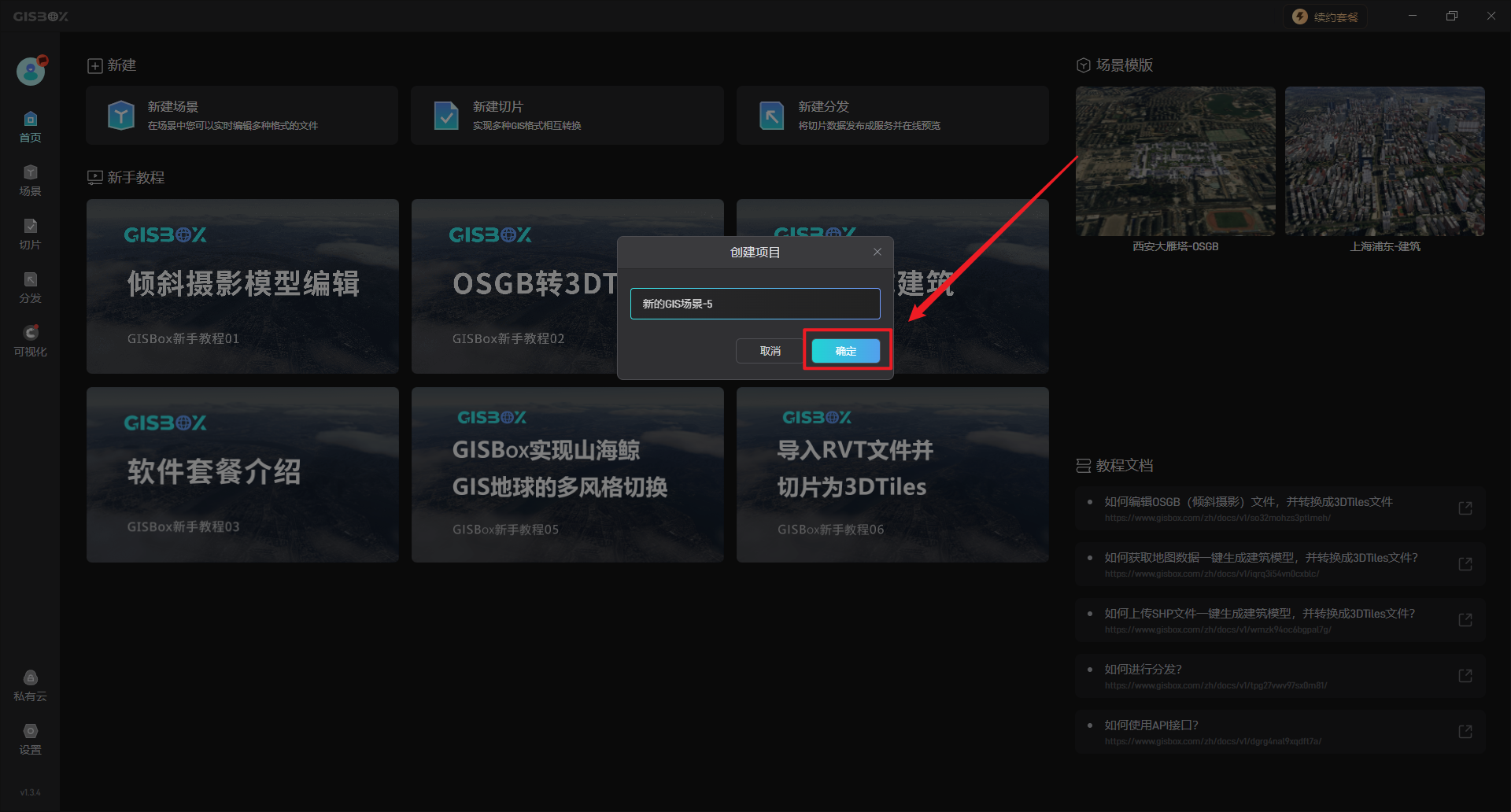Viewport: 1511px width, 812px height.
Task: Click the GISBOX logo in title bar
Action: point(41,17)
